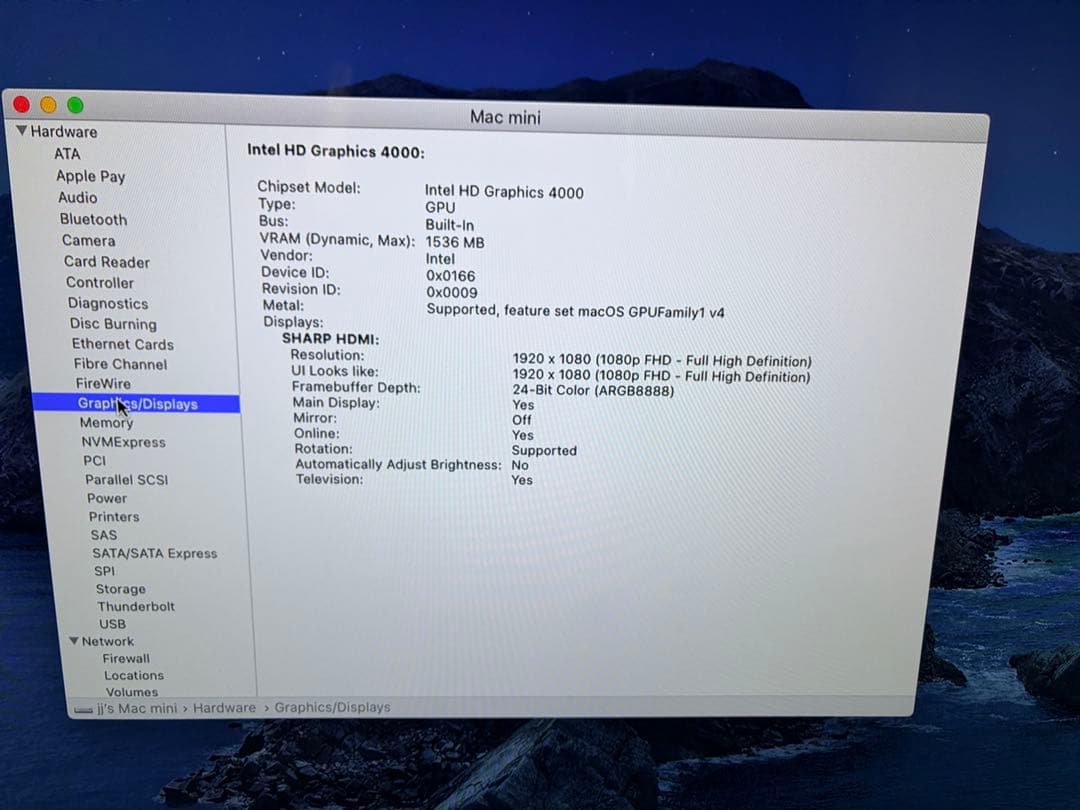Open the Ethernet Cards section
1080x810 pixels.
pyautogui.click(x=122, y=344)
